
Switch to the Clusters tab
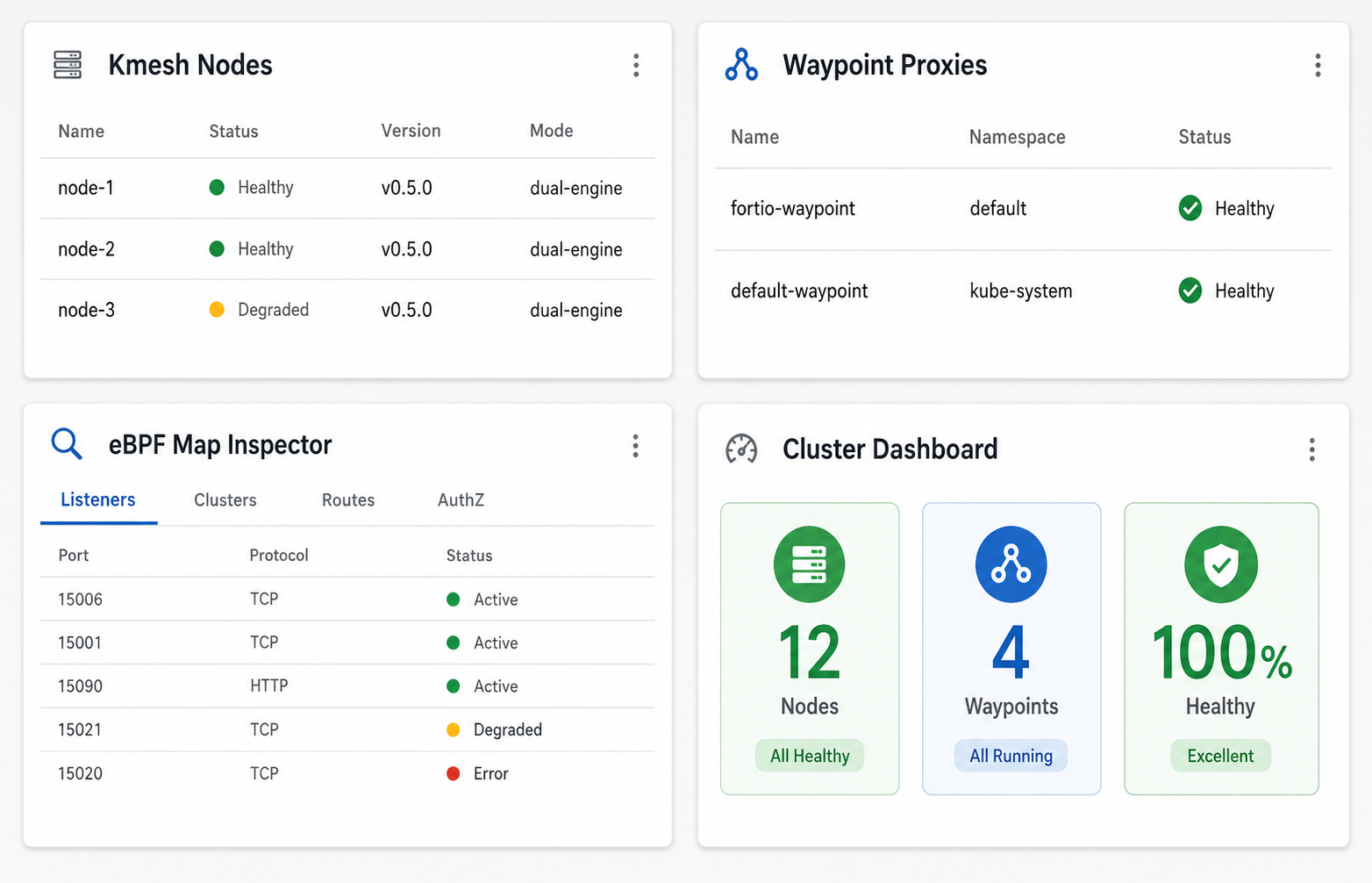point(225,500)
